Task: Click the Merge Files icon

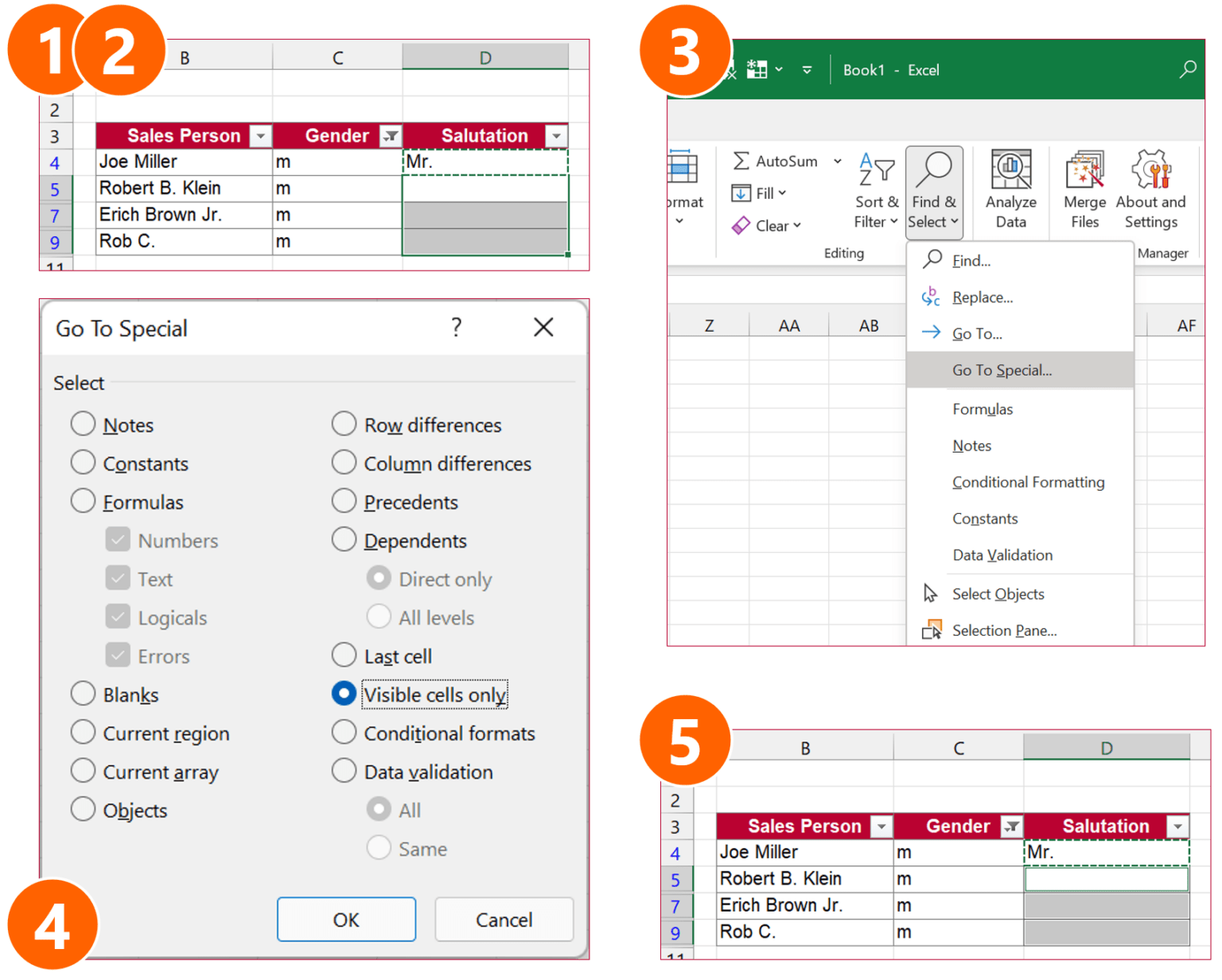Action: pos(1084,170)
